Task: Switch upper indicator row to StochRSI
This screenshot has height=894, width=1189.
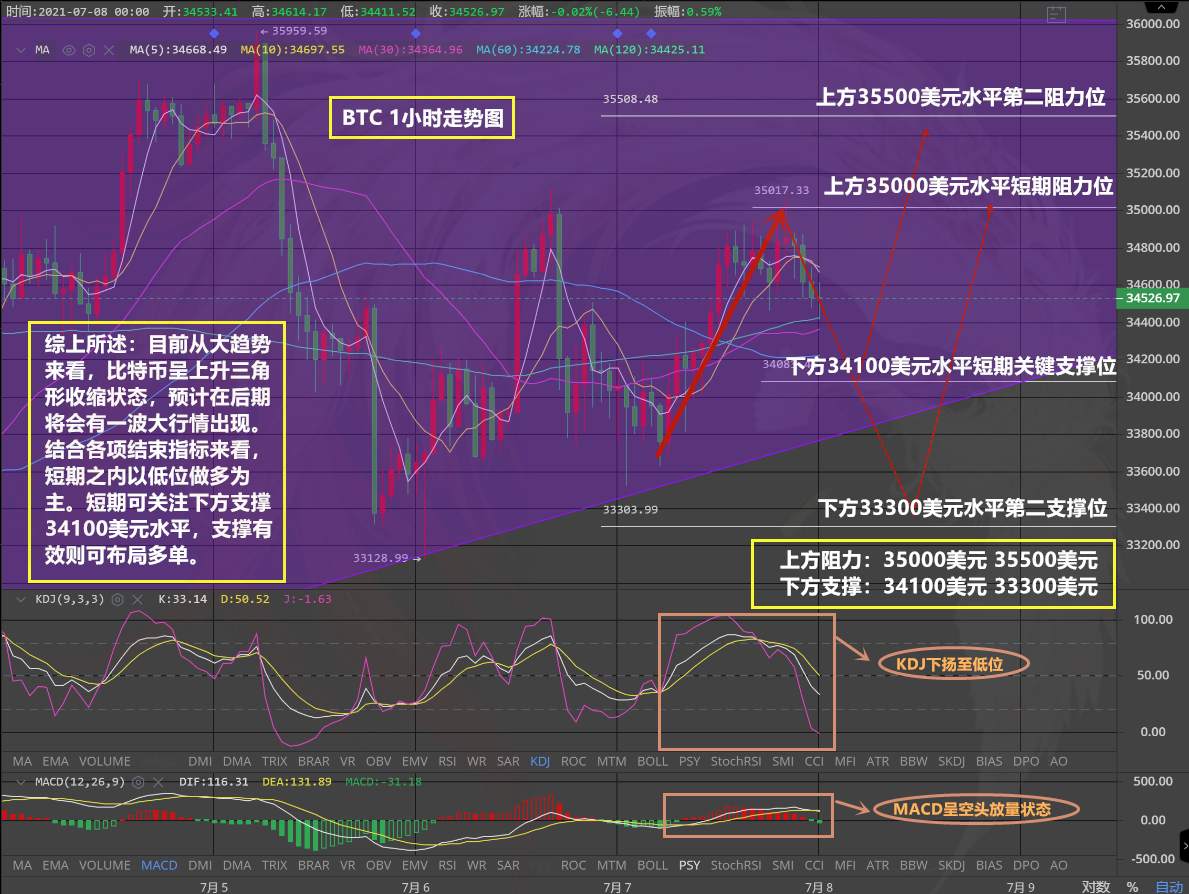Action: (x=736, y=761)
